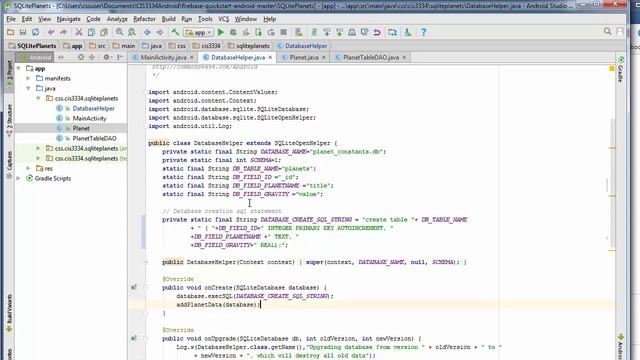Click the Navigate Back arrow icon

pyautogui.click(x=147, y=32)
